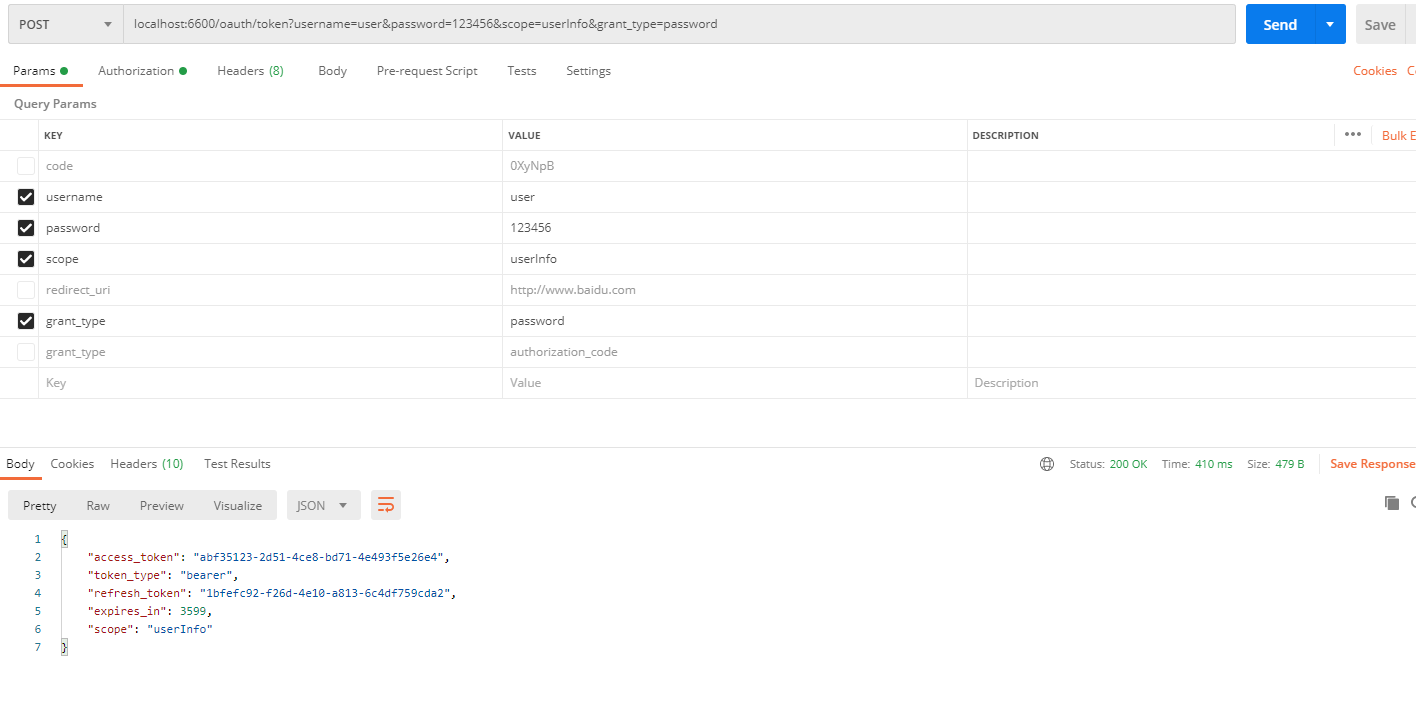
Task: Switch response view to Pretty
Action: tap(40, 505)
